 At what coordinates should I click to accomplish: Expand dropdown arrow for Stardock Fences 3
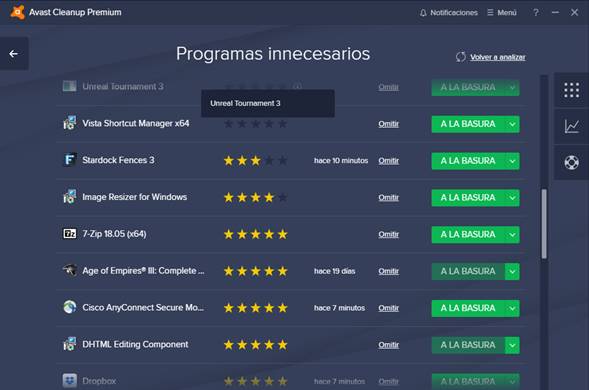(512, 161)
